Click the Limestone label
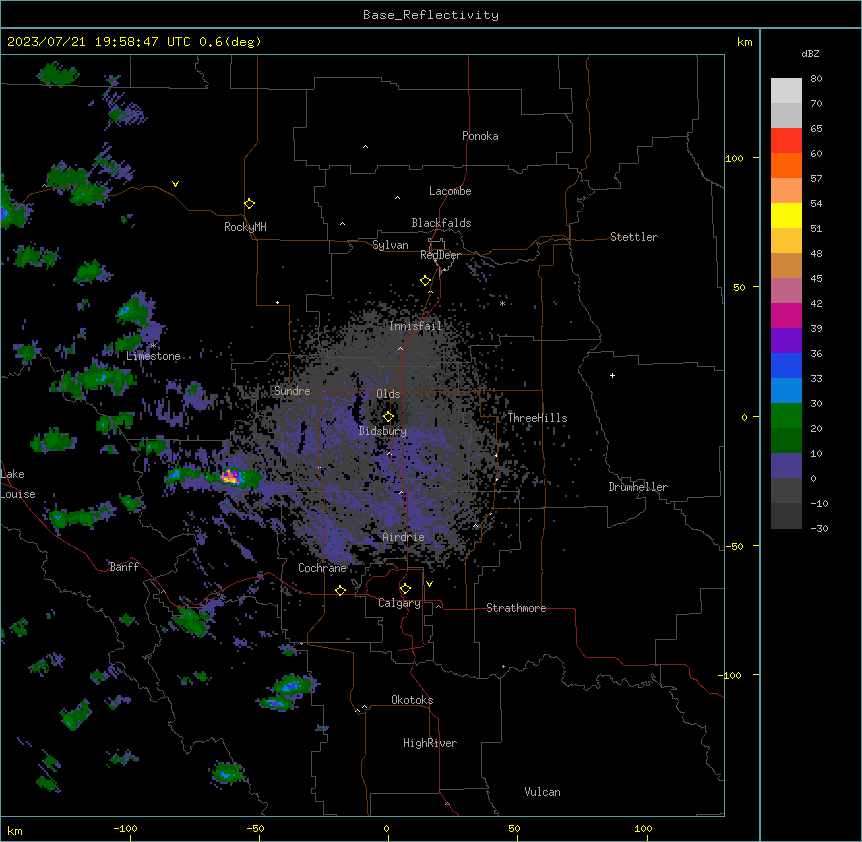 point(153,356)
